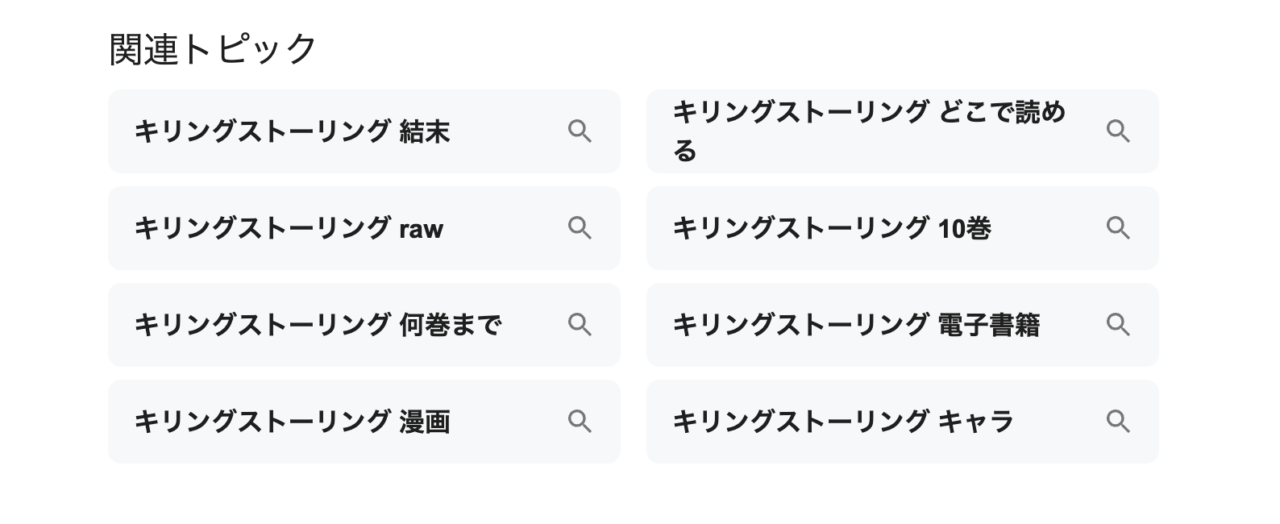
Task: Open the キリングストーリング 結末 related search
Action: (x=292, y=132)
